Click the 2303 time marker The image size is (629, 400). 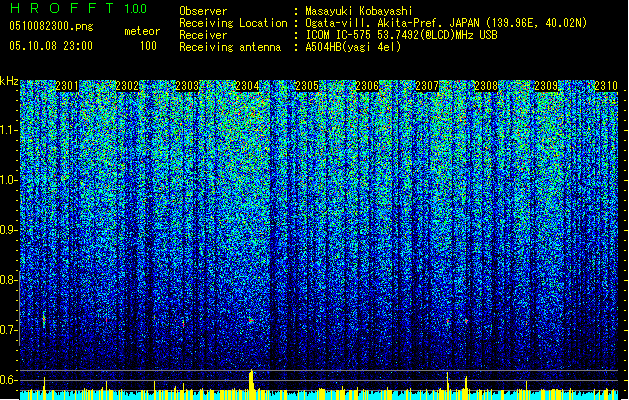click(187, 86)
